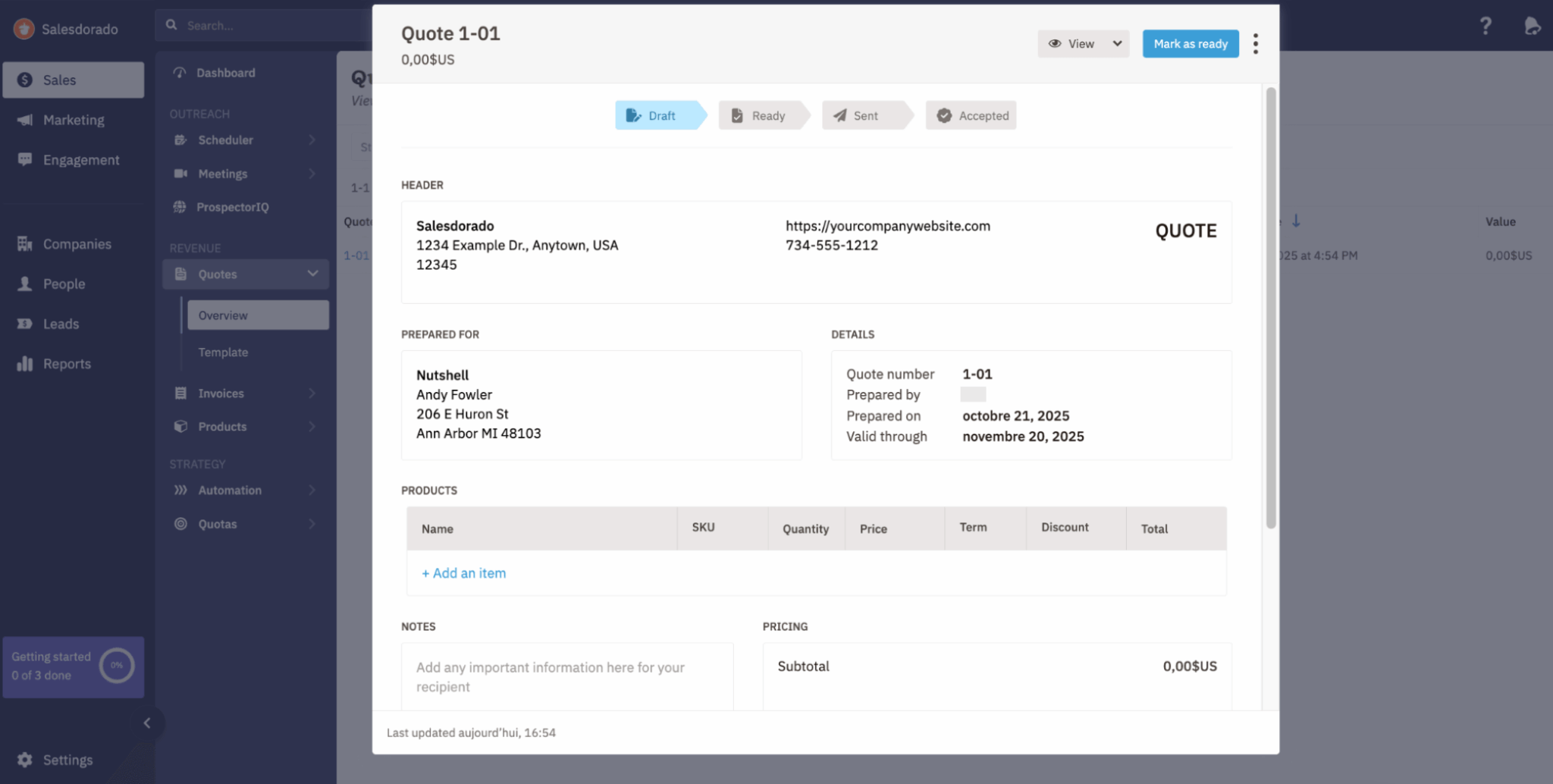Viewport: 1553px width, 784px height.
Task: Open Settings with the gear icon
Action: [25, 760]
